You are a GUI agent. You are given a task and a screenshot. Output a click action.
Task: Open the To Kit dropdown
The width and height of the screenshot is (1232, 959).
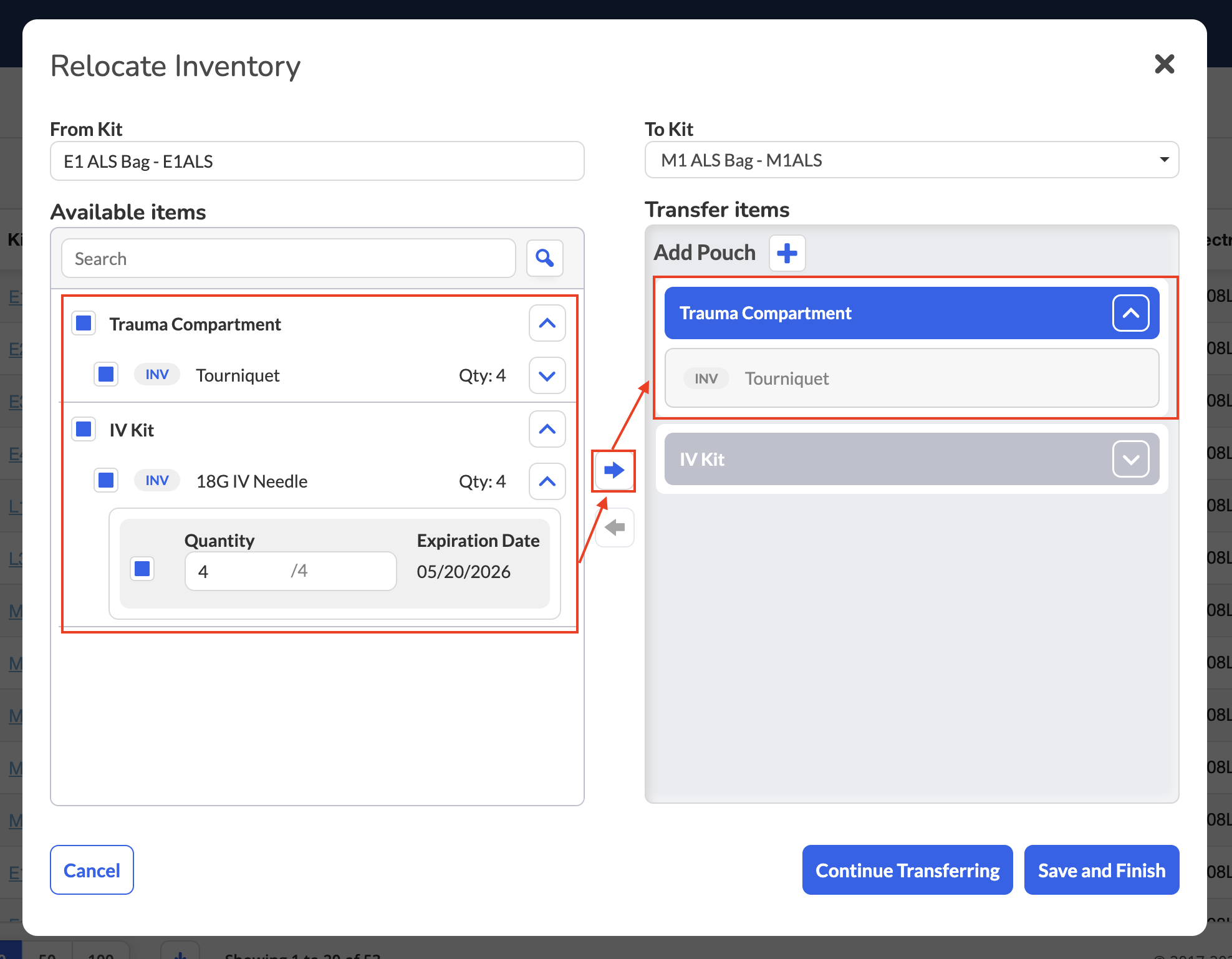pos(912,160)
